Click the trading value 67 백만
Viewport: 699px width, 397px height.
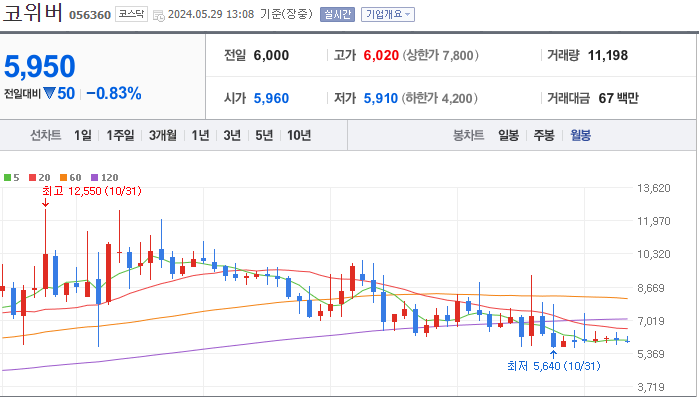pyautogui.click(x=618, y=98)
